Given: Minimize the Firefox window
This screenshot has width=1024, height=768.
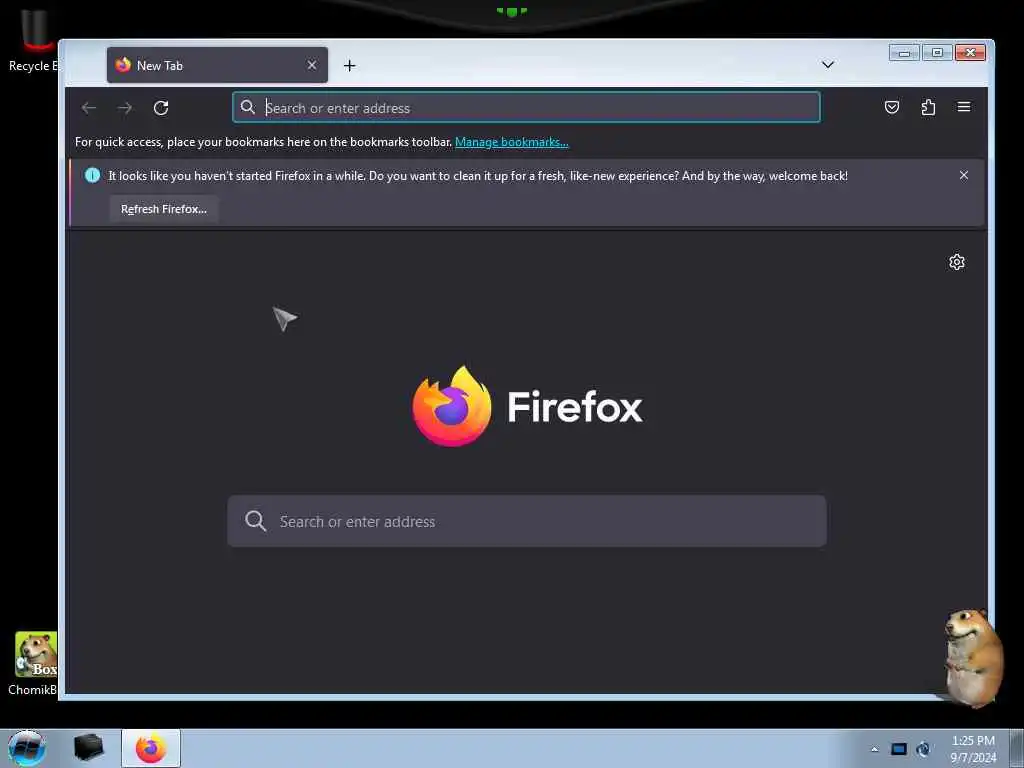Looking at the screenshot, I should point(904,53).
